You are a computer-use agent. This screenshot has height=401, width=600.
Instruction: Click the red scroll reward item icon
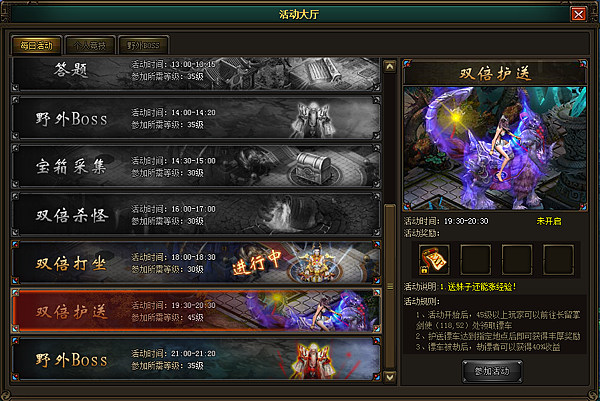click(434, 260)
